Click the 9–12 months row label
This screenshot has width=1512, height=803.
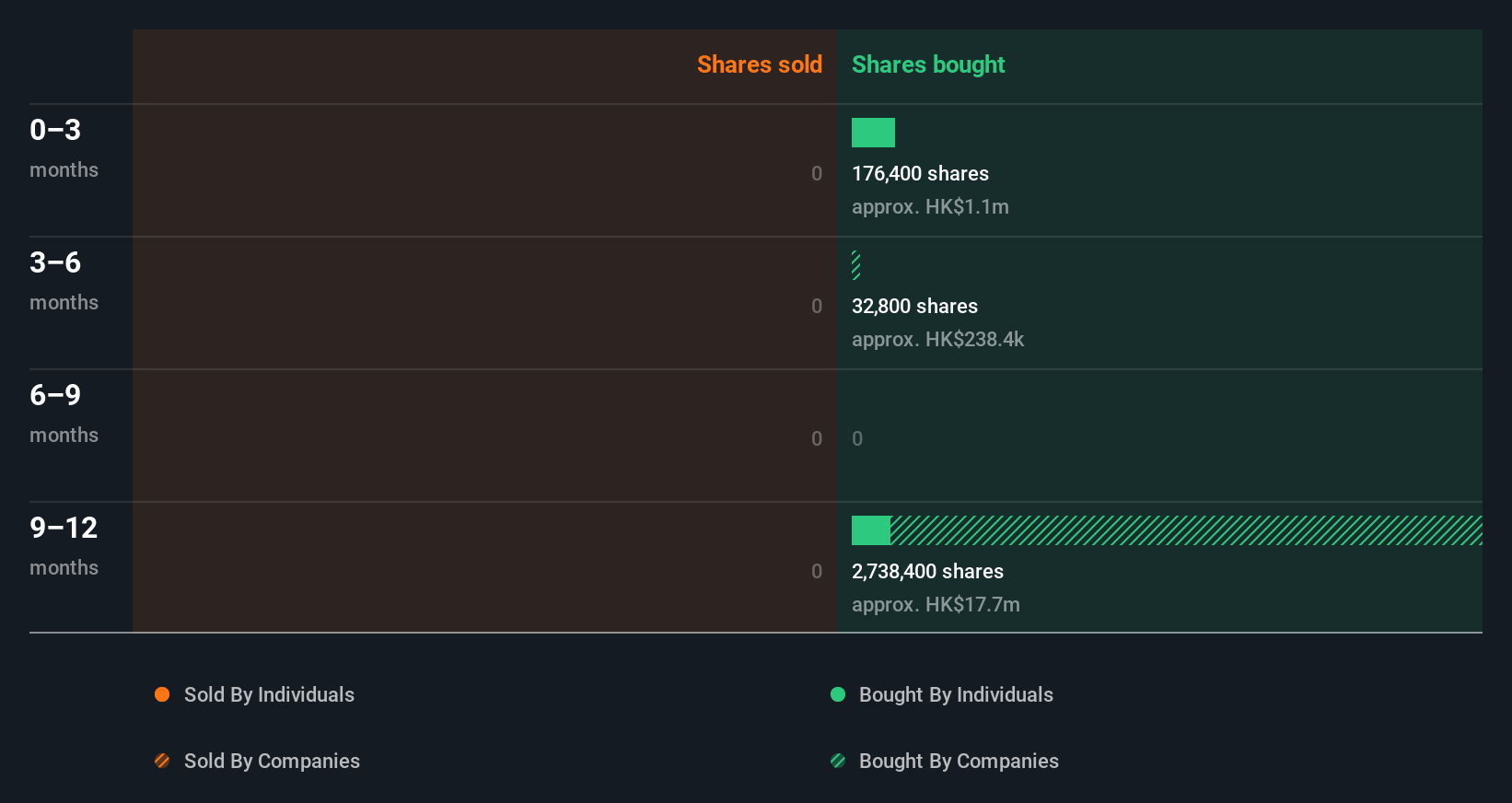coord(64,546)
